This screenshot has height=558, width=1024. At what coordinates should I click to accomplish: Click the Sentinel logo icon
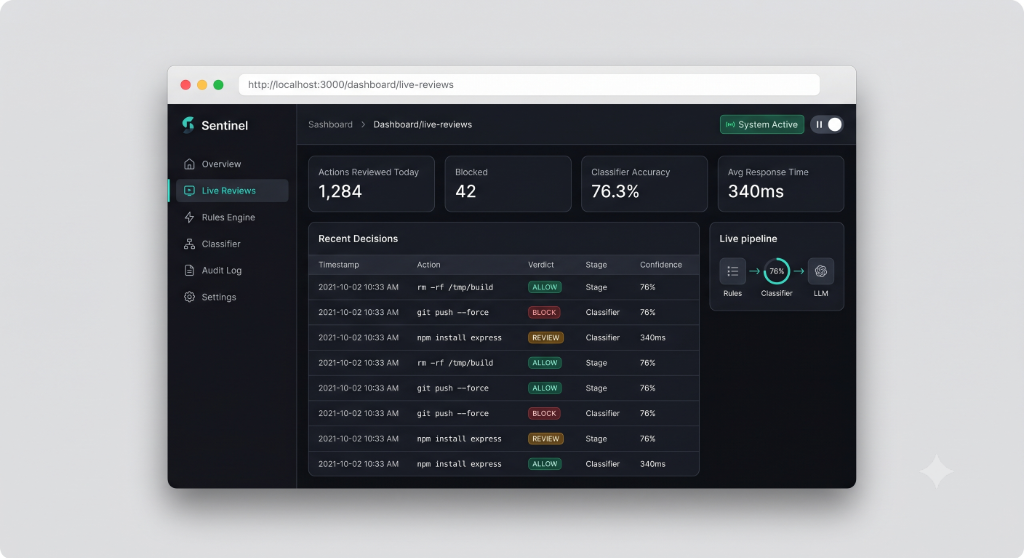pyautogui.click(x=188, y=125)
